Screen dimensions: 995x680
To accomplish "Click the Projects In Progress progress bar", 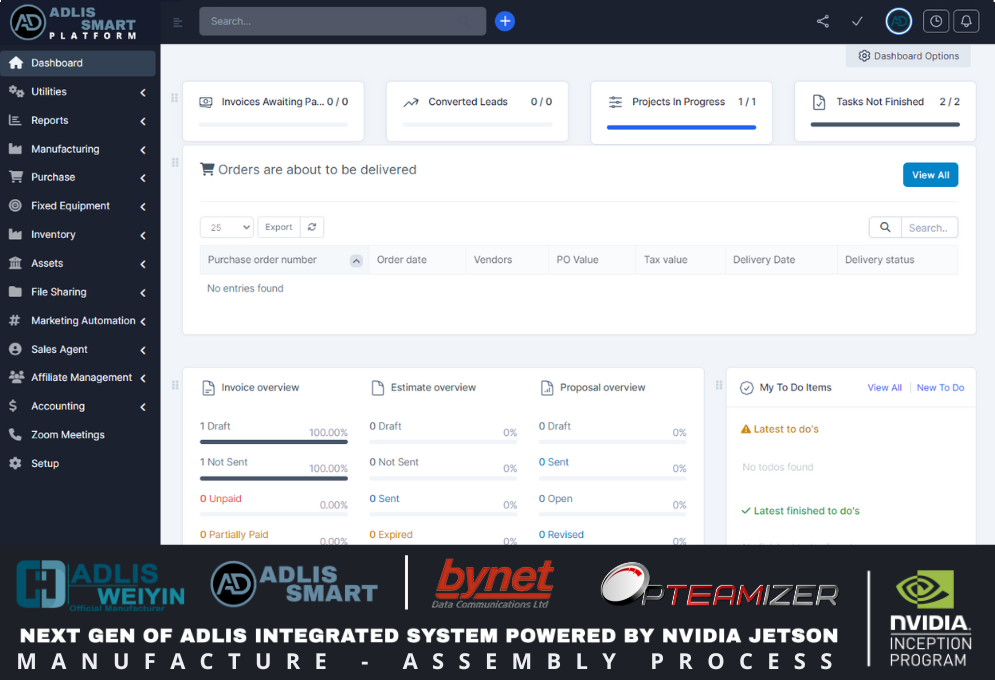I will (x=681, y=127).
